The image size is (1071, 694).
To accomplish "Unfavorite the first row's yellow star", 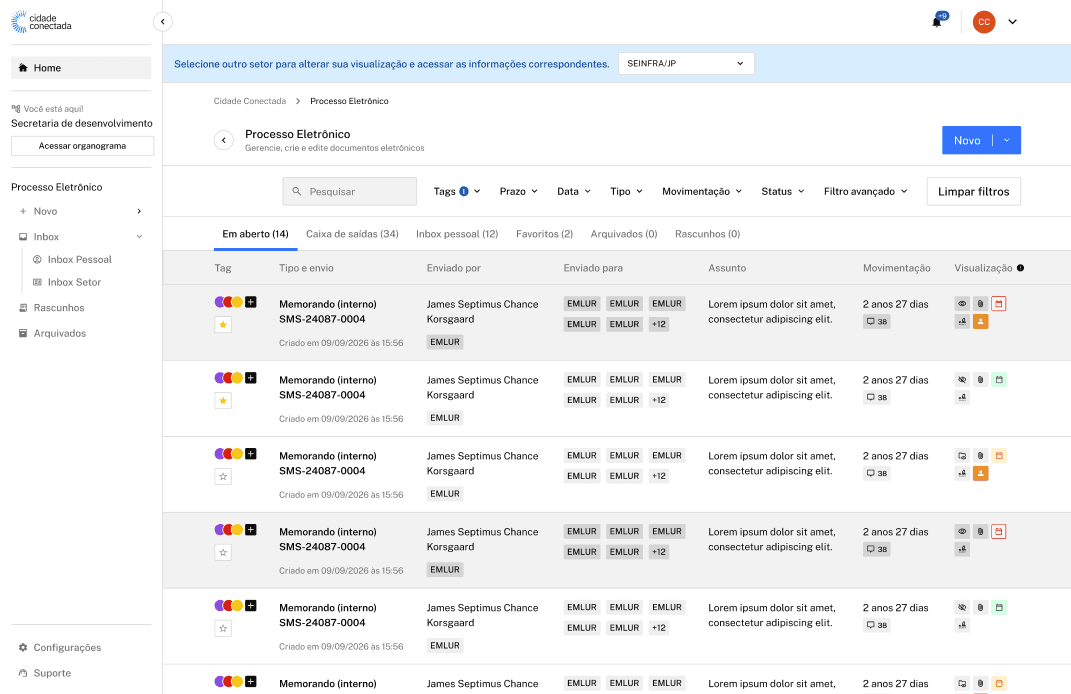I will point(223,325).
